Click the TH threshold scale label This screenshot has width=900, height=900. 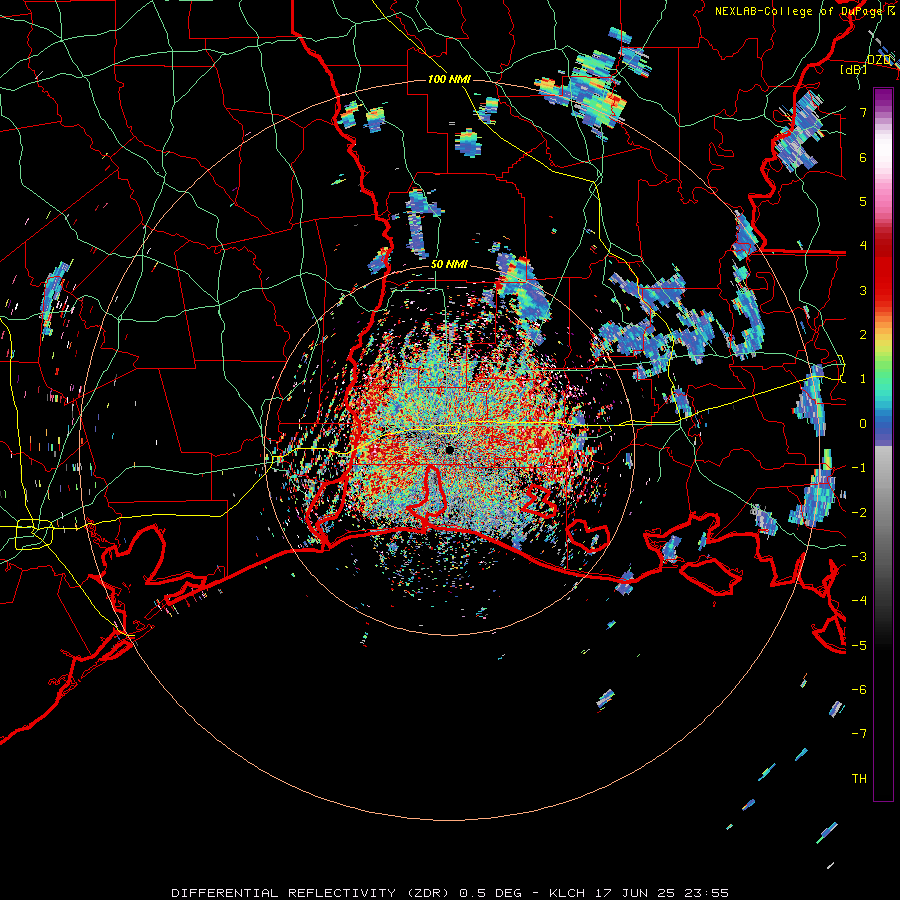(x=859, y=779)
